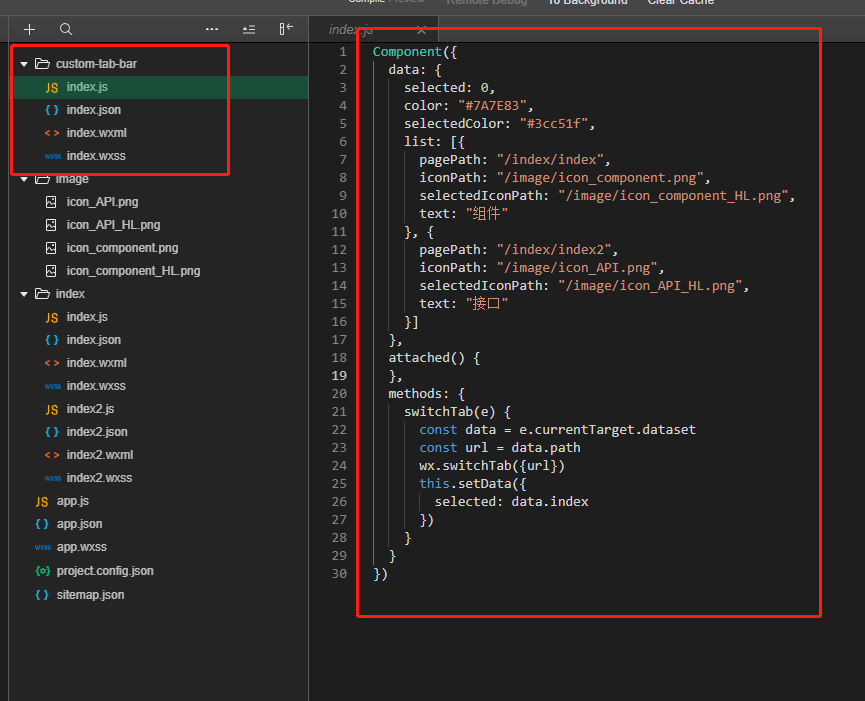Click the wxss icon beside index2.wxss
865x701 pixels.
[53, 478]
